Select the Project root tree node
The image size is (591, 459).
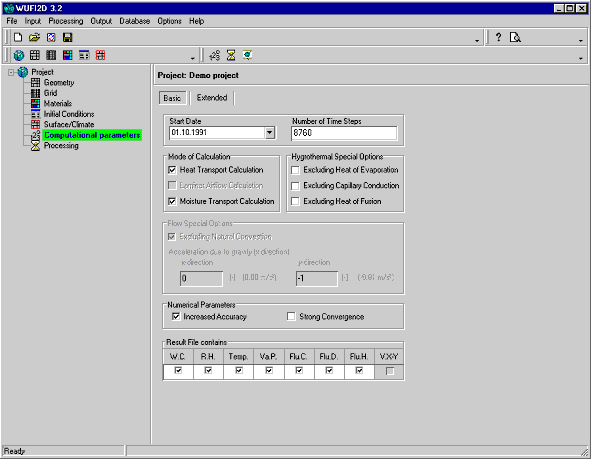point(42,72)
